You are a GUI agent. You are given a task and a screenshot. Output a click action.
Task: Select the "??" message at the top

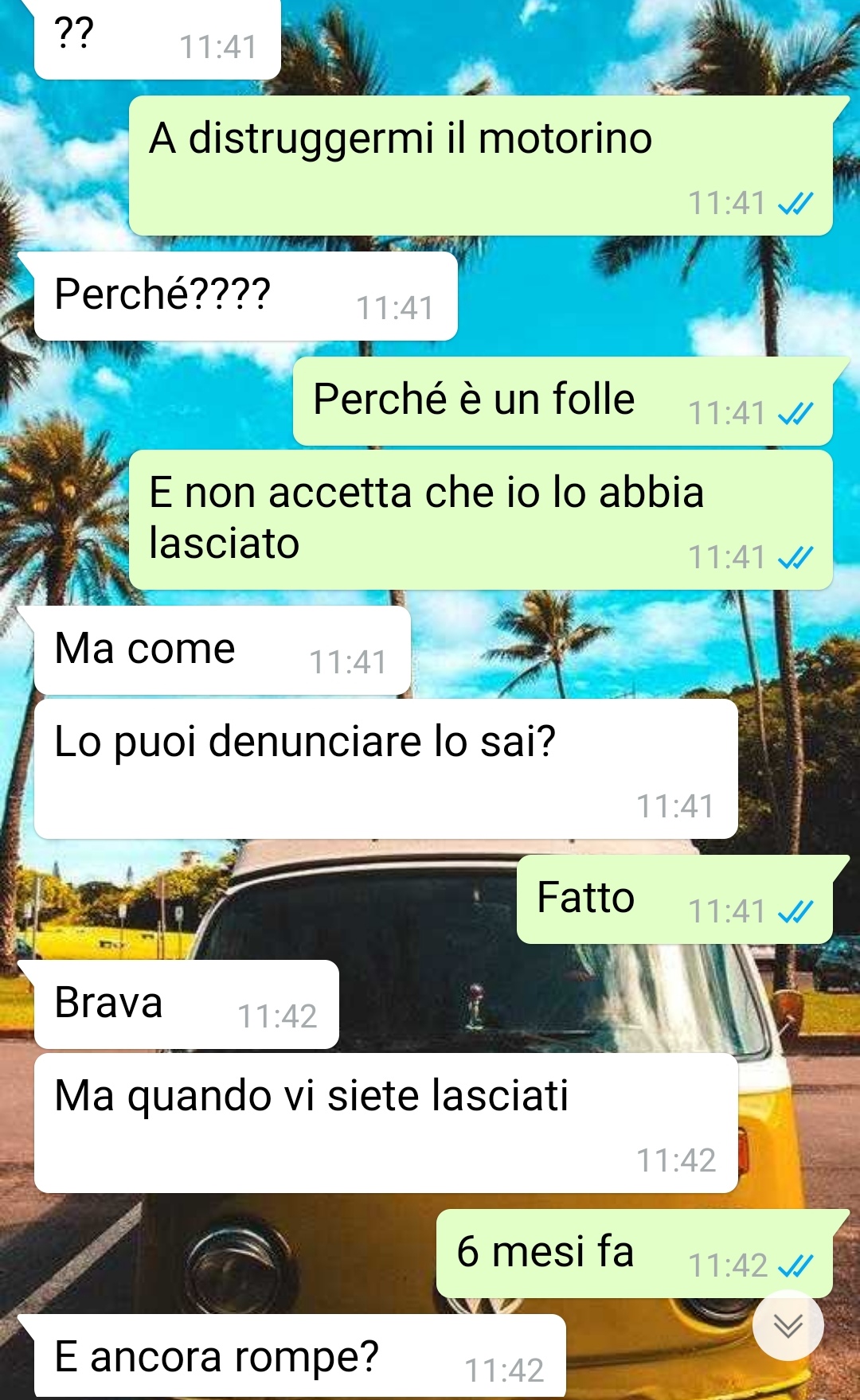pos(157,40)
